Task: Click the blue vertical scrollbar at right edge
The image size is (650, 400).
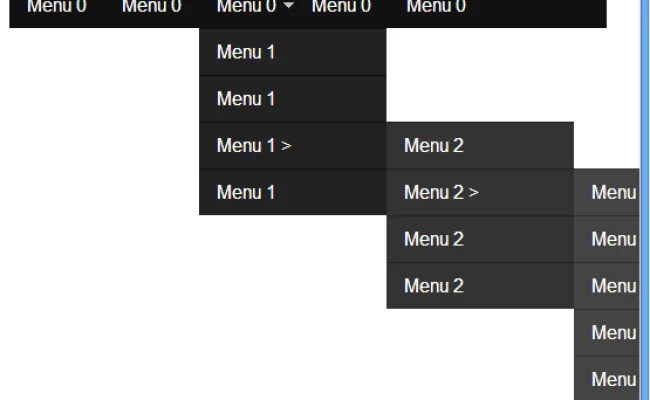Action: point(645,200)
